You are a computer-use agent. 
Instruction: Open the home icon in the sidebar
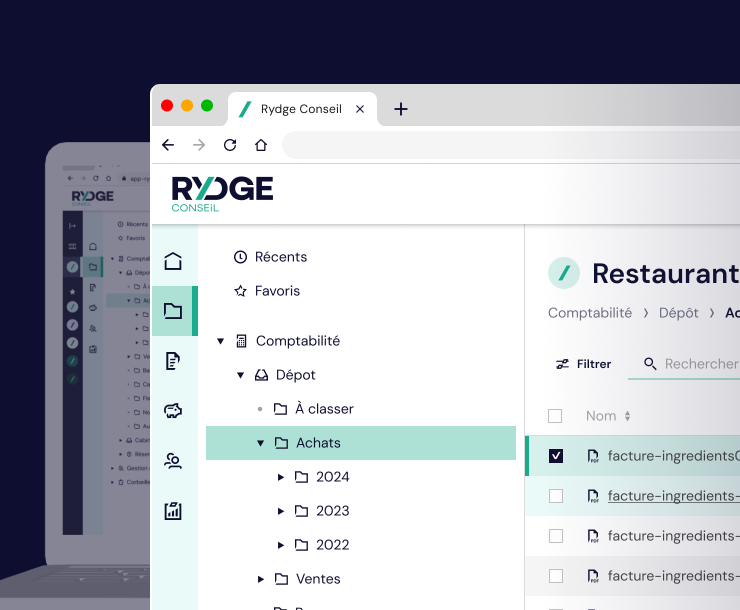[x=173, y=262]
